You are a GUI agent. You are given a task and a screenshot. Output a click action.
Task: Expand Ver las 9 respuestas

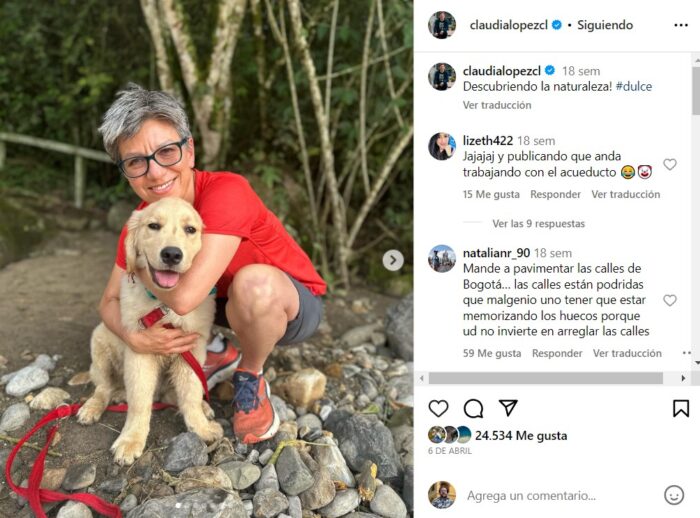(x=538, y=224)
